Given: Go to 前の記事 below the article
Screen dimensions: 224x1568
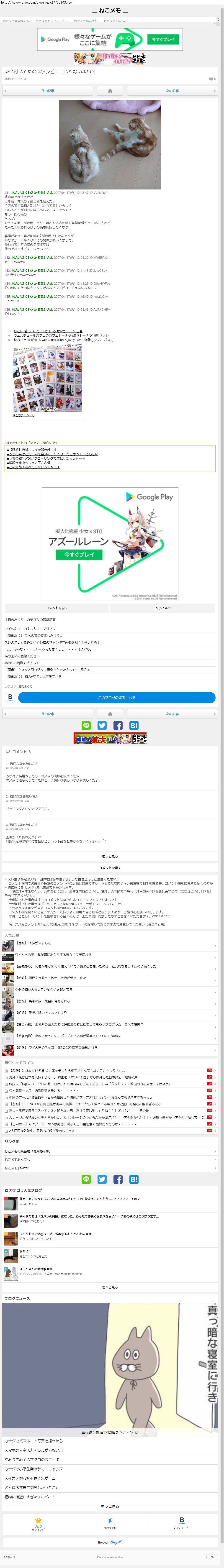Looking at the screenshot, I should click(x=47, y=714).
